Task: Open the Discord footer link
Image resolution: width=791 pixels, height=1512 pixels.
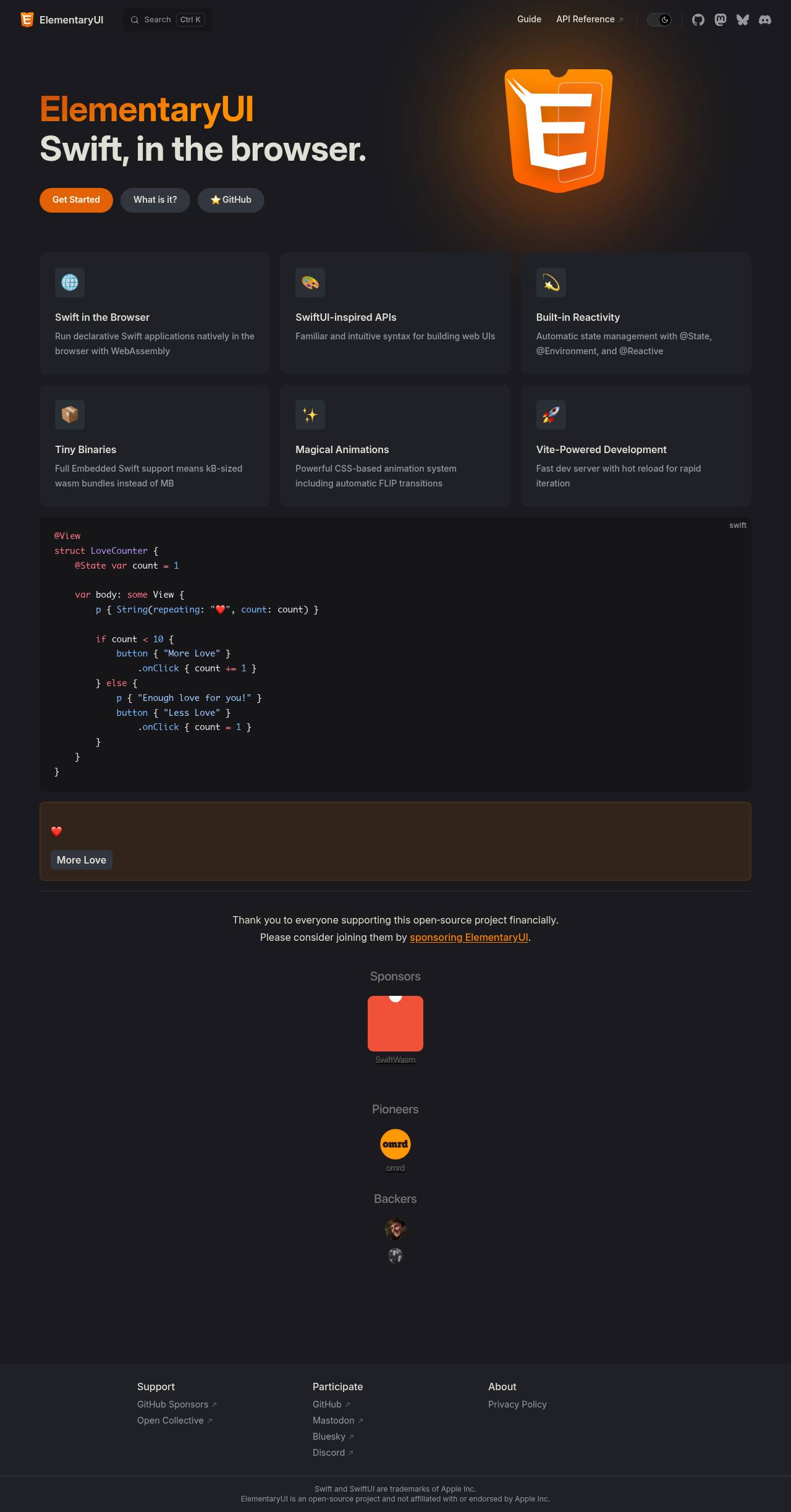Action: [x=333, y=1453]
